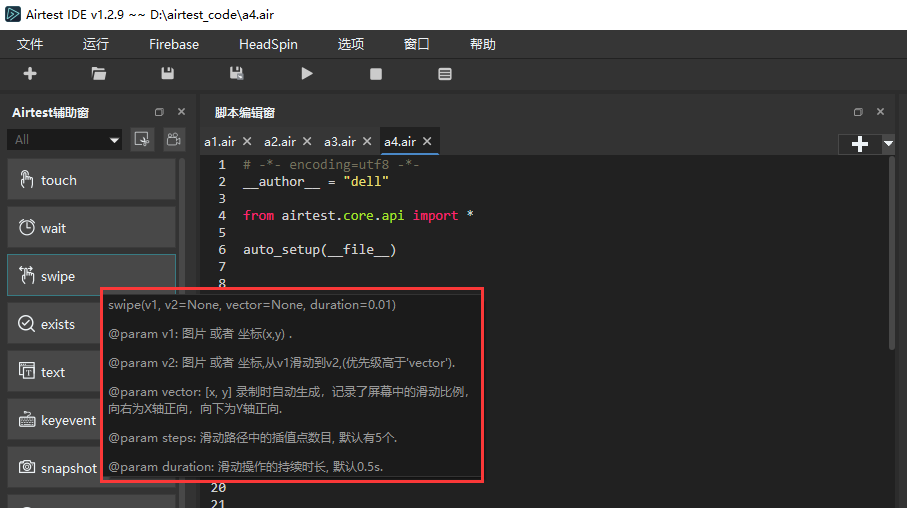The width and height of the screenshot is (907, 508).
Task: Switch to the a4.air tab
Action: pyautogui.click(x=400, y=142)
